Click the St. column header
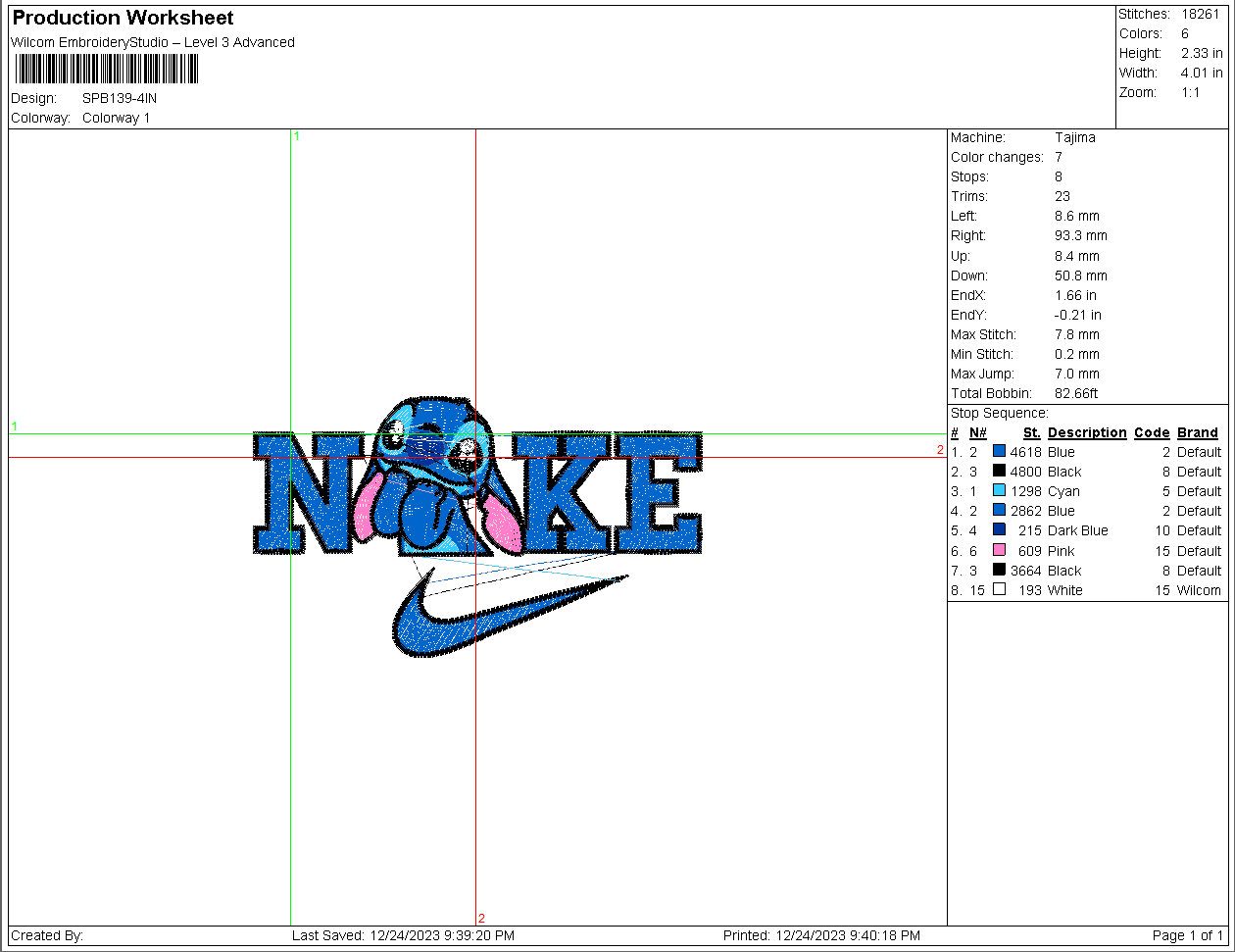 (x=1031, y=432)
